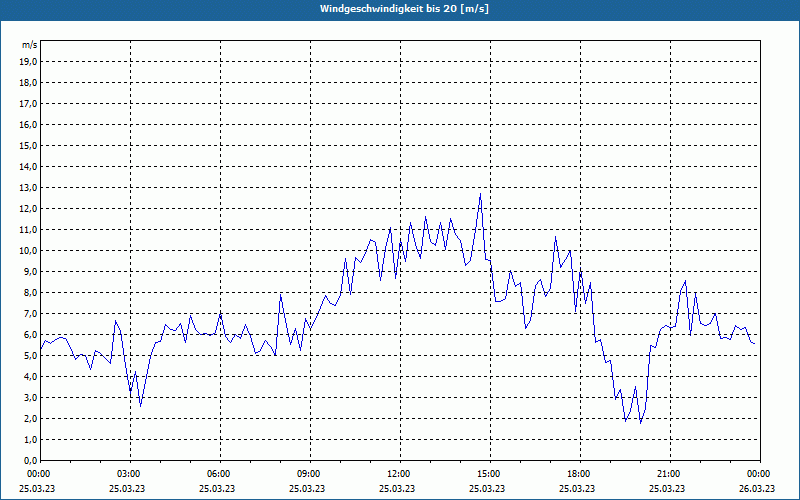Screen dimensions: 800x500
Task: Select the "3,0" y-axis label
Action: coord(31,397)
